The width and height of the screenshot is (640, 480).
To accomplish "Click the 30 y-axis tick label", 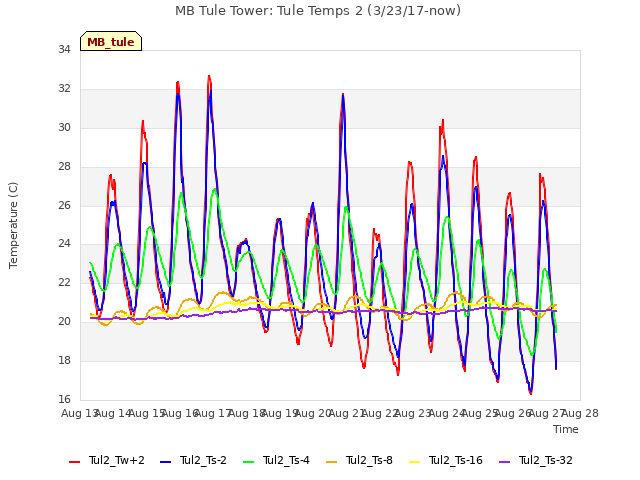I will pos(64,127).
